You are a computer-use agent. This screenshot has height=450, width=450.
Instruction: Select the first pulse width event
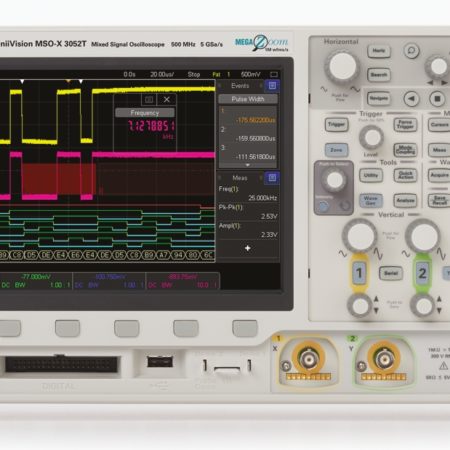pos(248,115)
